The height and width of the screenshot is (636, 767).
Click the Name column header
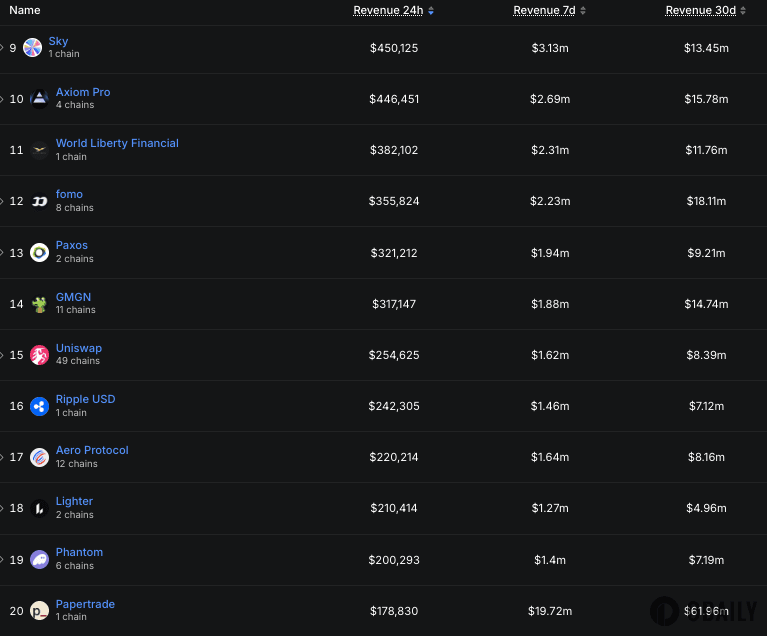click(x=24, y=10)
